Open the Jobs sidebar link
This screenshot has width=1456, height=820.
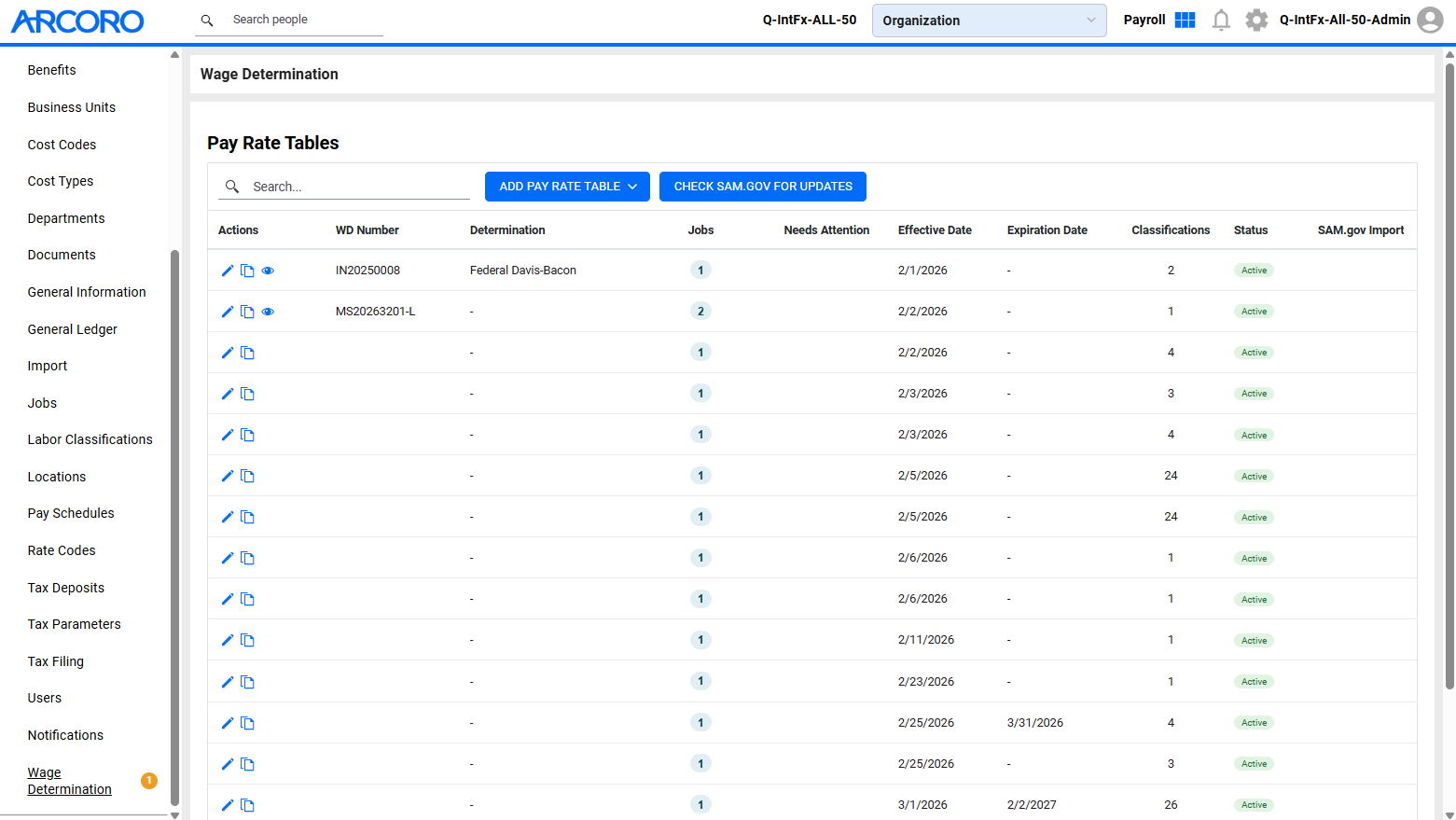(x=42, y=403)
